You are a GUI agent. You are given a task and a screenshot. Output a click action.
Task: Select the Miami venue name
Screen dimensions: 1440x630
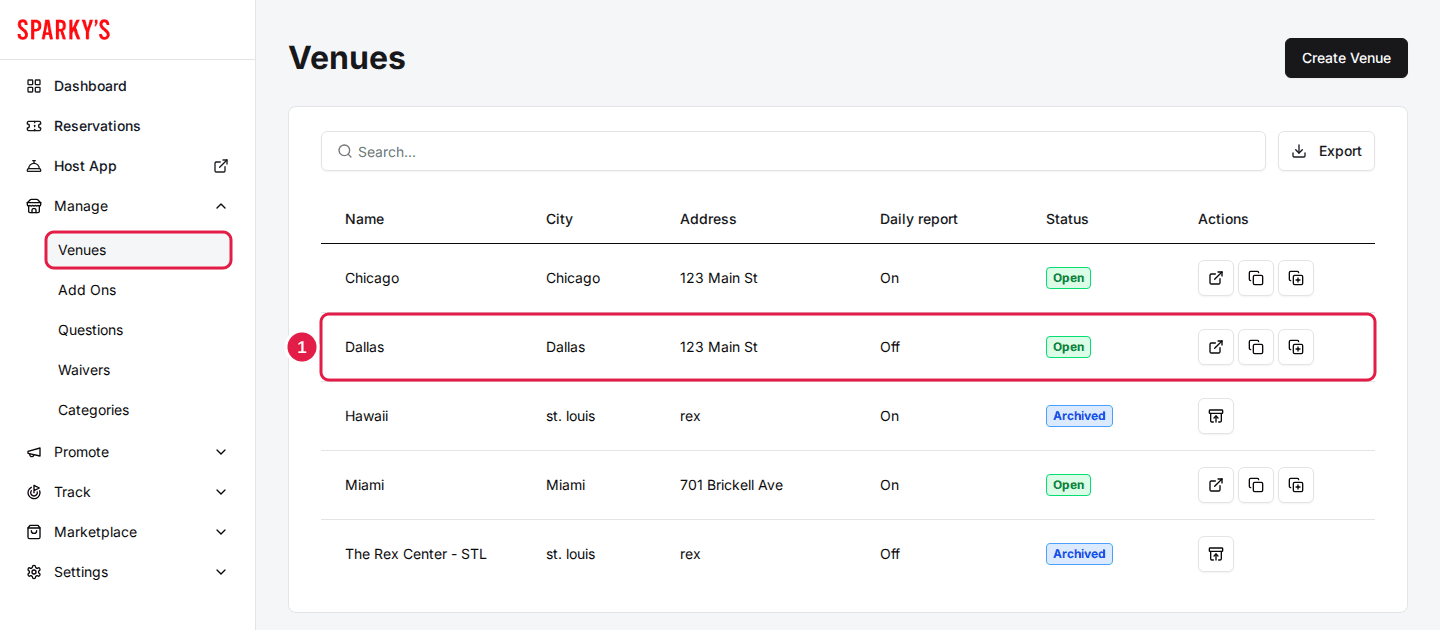364,485
